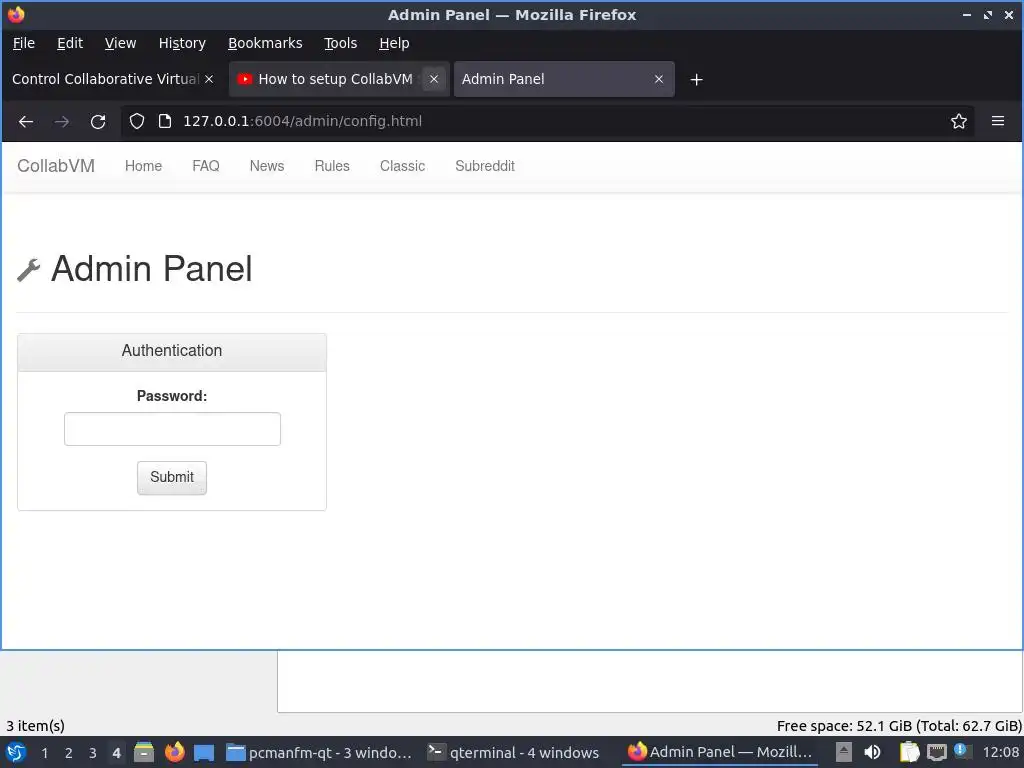Select the Admin Panel browser tab
This screenshot has height=768, width=1024.
click(x=564, y=79)
